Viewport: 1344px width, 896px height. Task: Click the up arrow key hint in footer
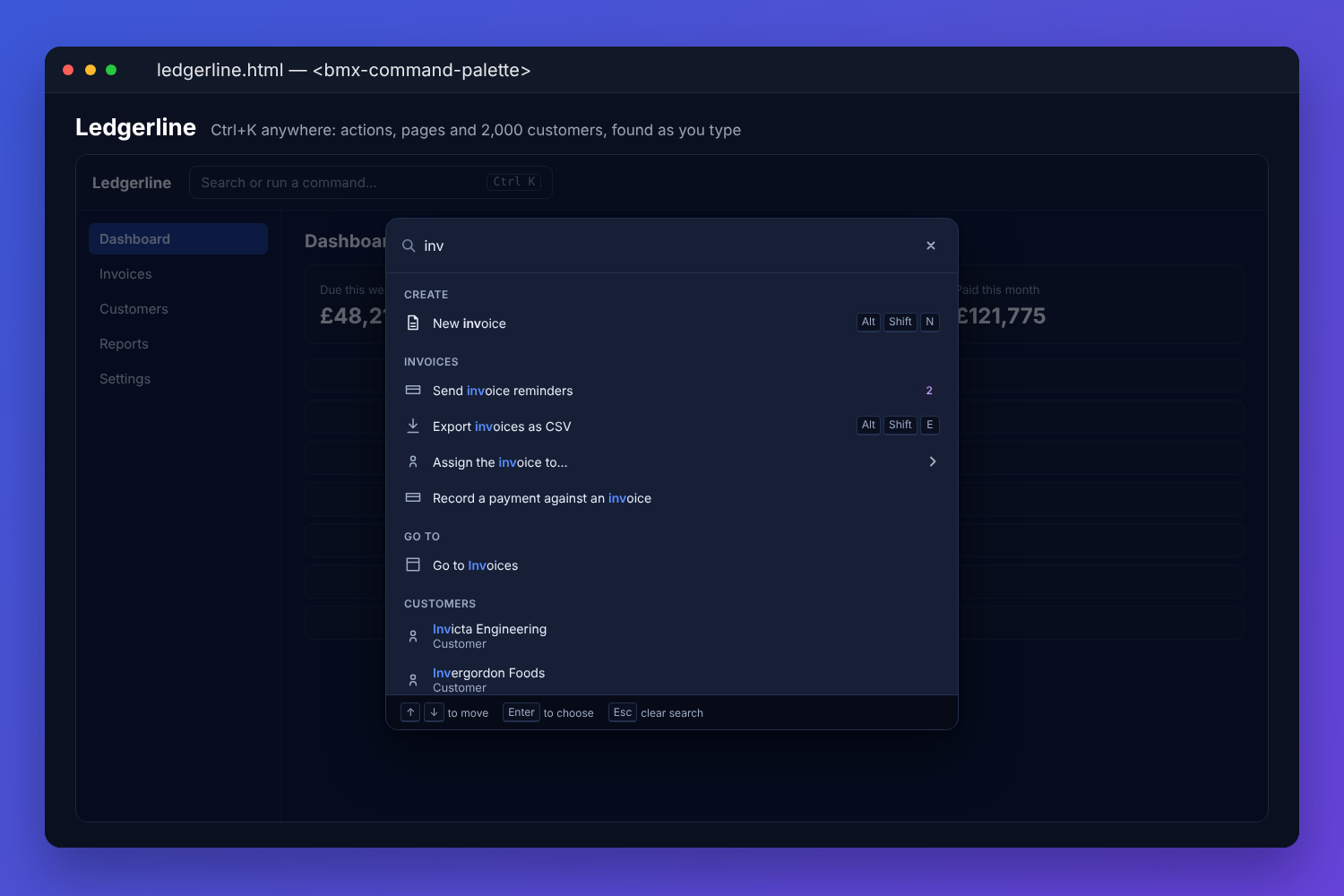tap(410, 712)
